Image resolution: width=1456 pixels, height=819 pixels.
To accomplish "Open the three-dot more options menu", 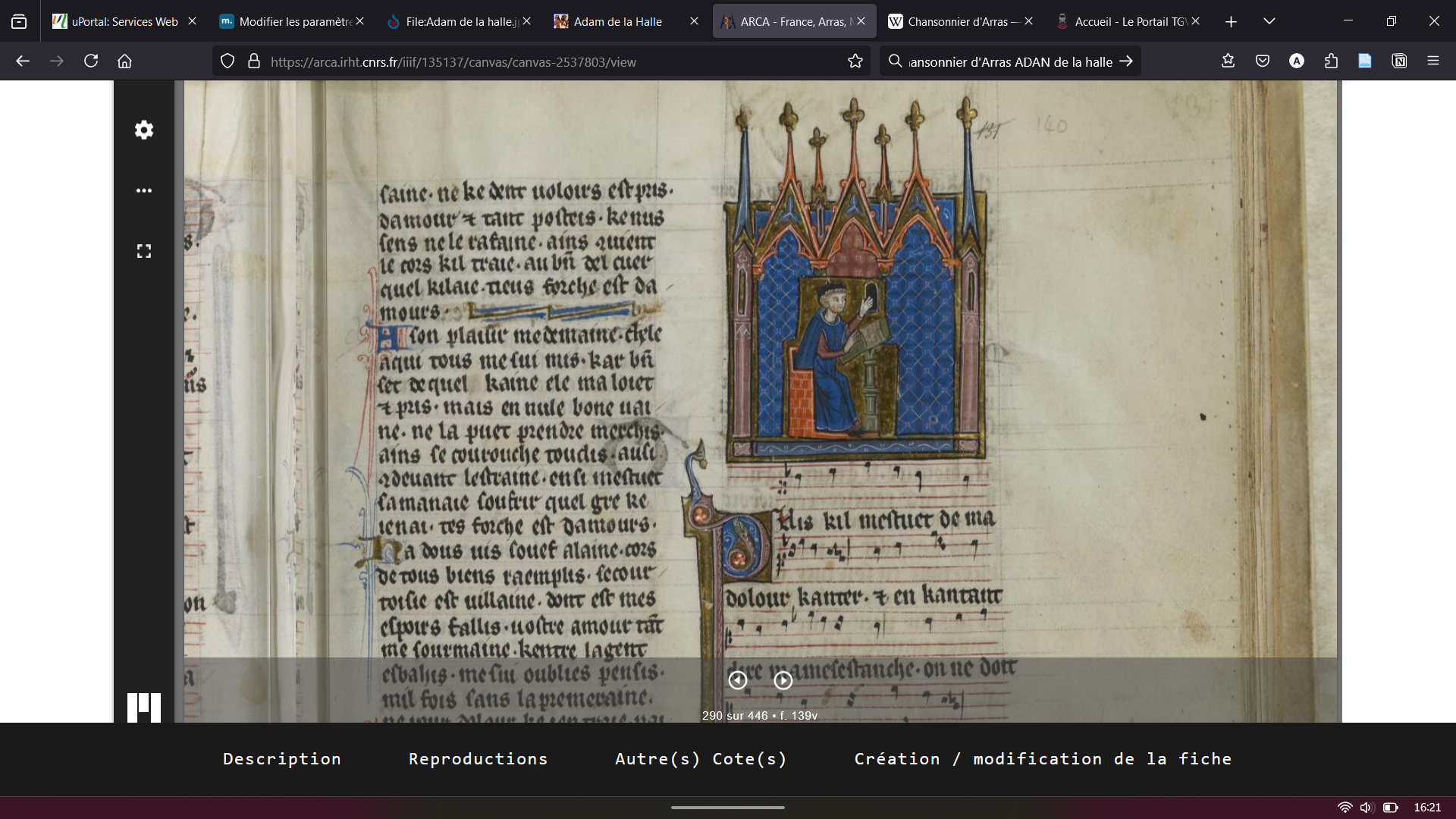I will tap(144, 190).
